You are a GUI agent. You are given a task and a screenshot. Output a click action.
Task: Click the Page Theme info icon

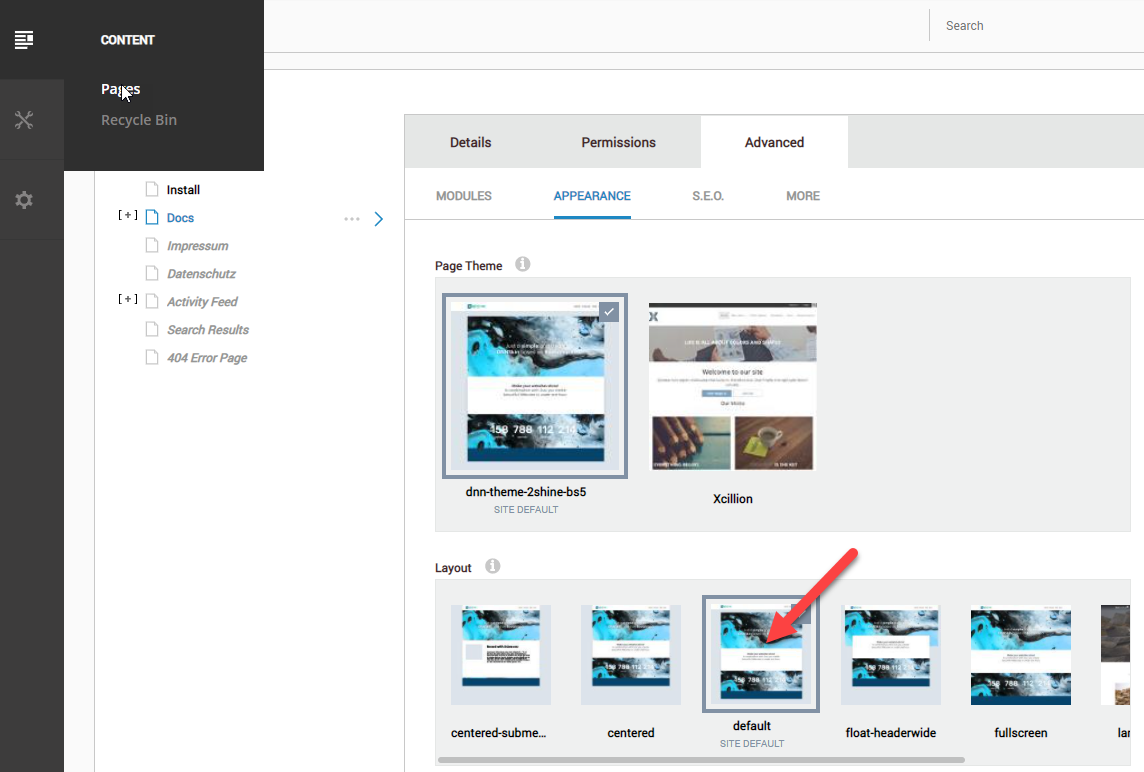pos(522,265)
